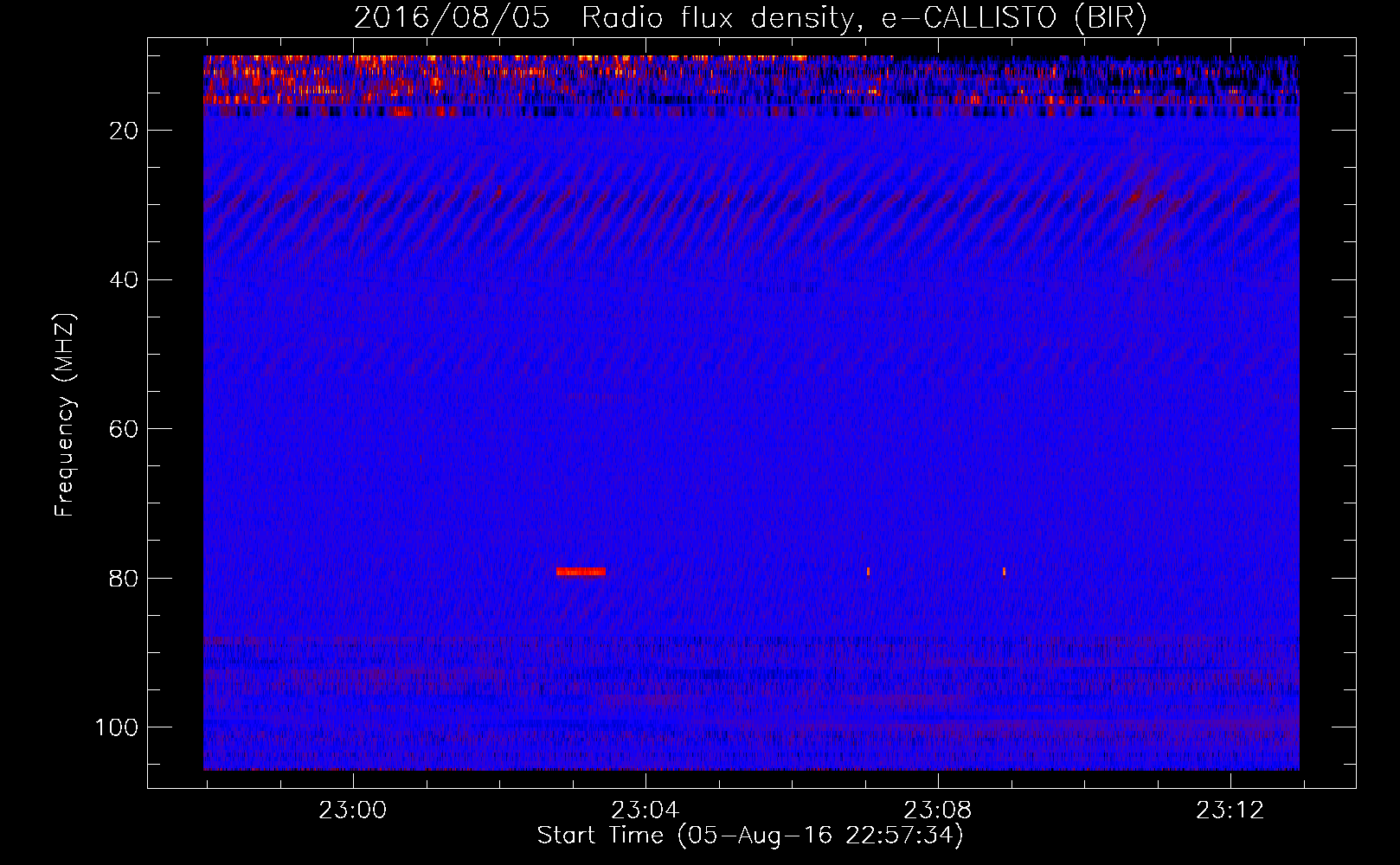1400x865 pixels.
Task: Click the 'Start Time (05-Aug-16 22:57:34)' label
Action: pyautogui.click(x=750, y=836)
